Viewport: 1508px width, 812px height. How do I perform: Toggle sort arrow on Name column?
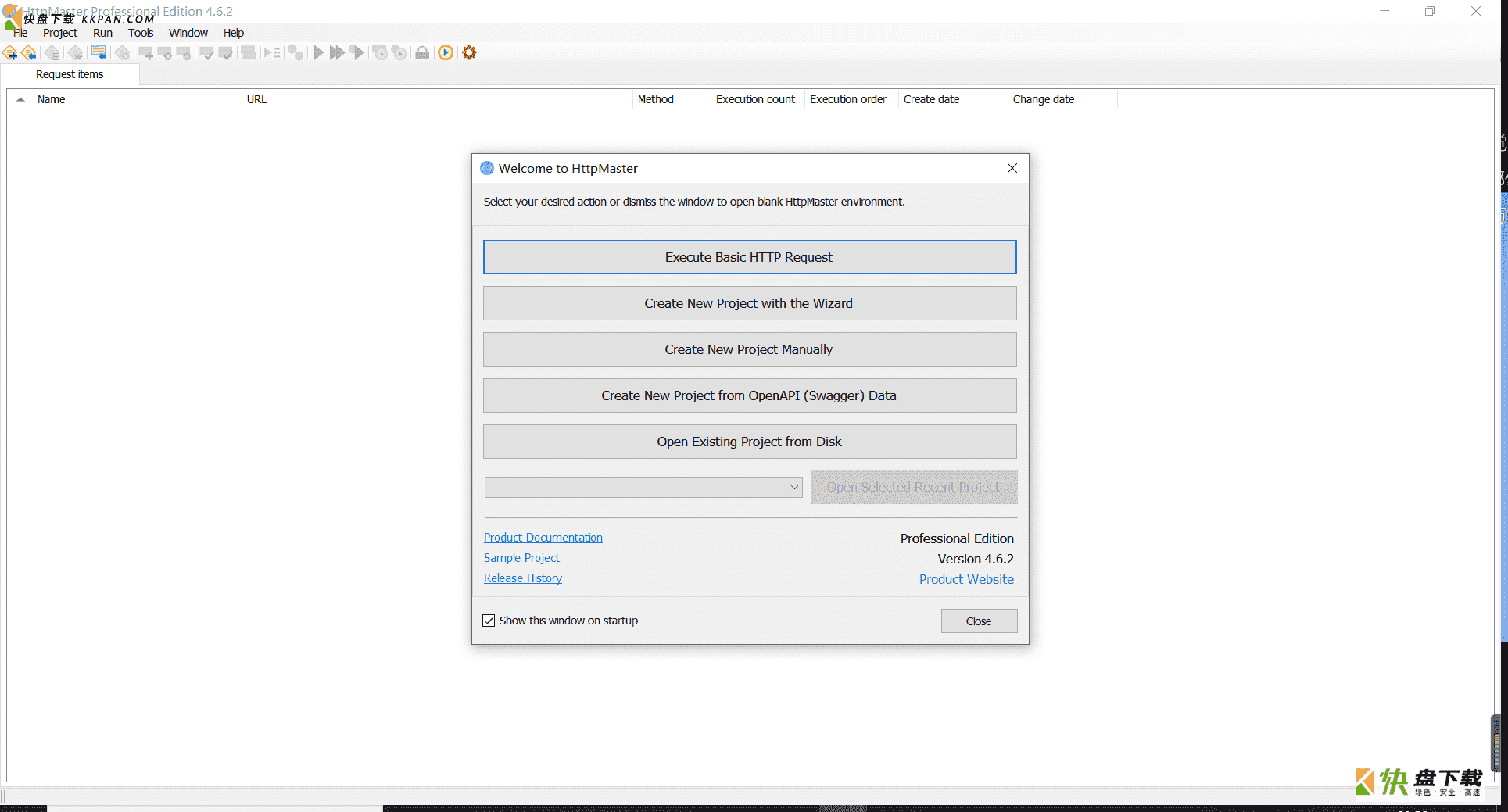click(x=20, y=99)
